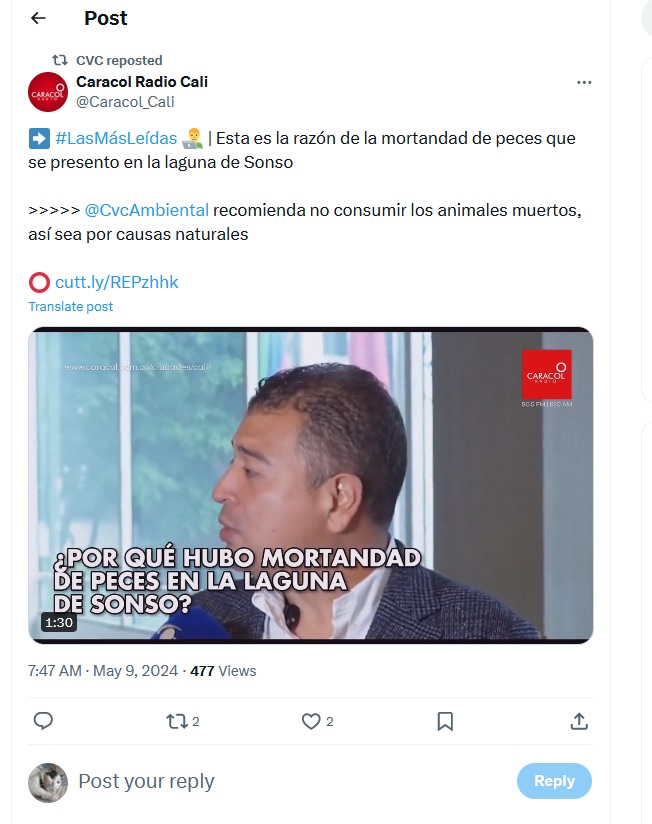The width and height of the screenshot is (652, 824).
Task: Open the Caracol Radio Cali profile avatar
Action: [x=48, y=92]
